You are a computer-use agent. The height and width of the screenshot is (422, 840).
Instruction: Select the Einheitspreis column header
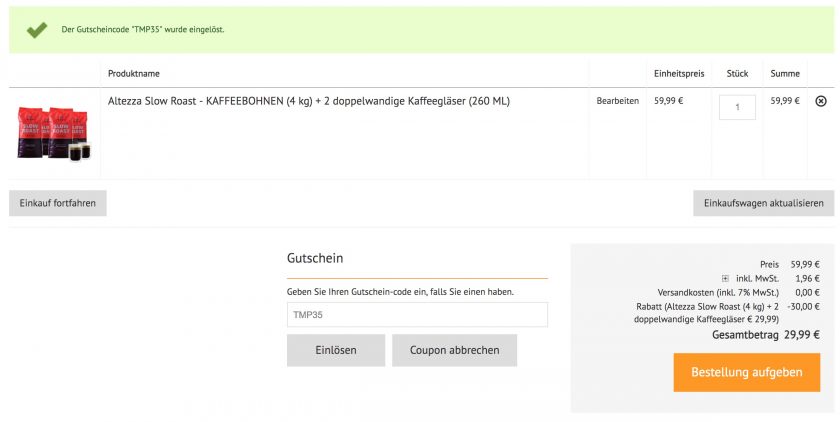click(x=679, y=73)
